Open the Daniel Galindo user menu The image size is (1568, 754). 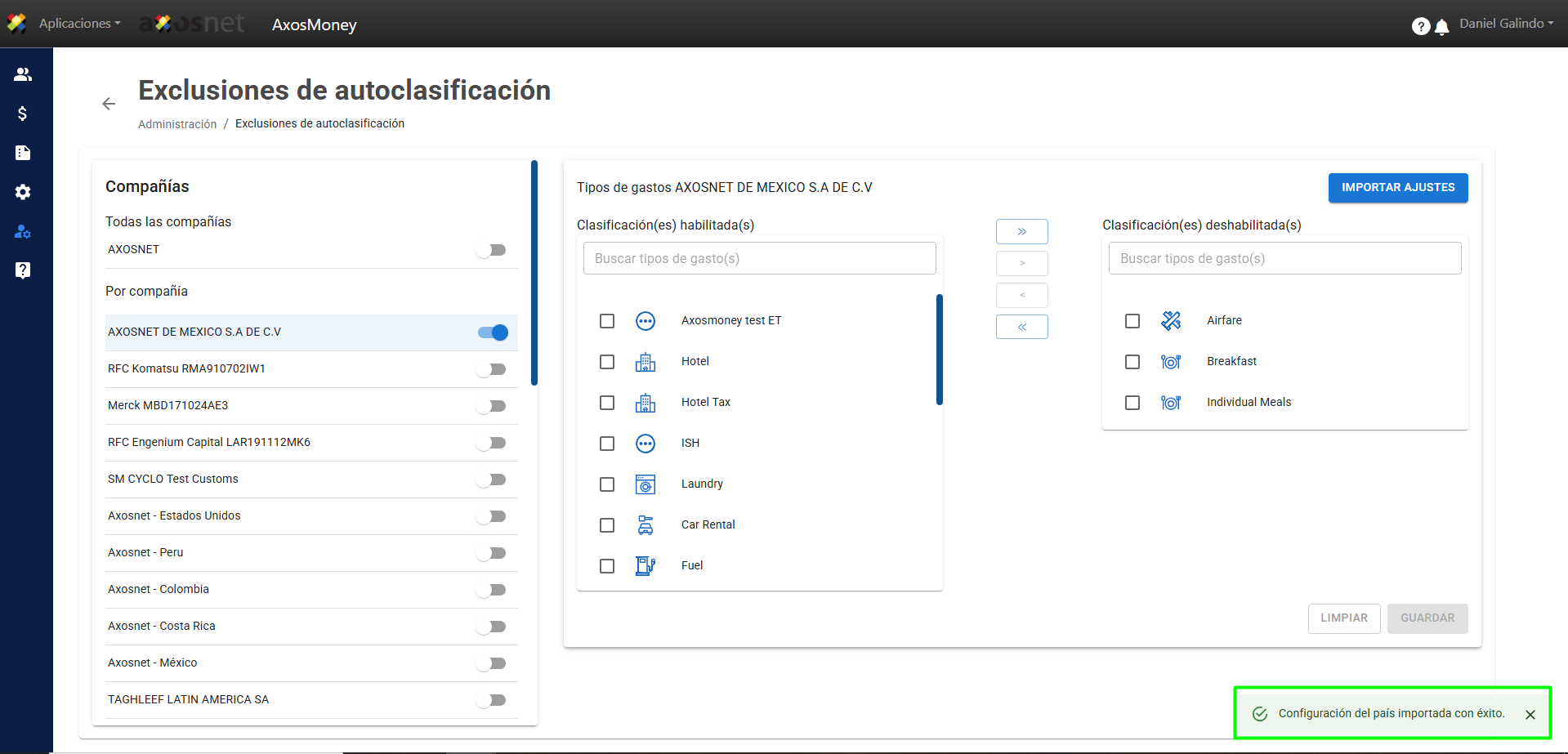(1506, 24)
